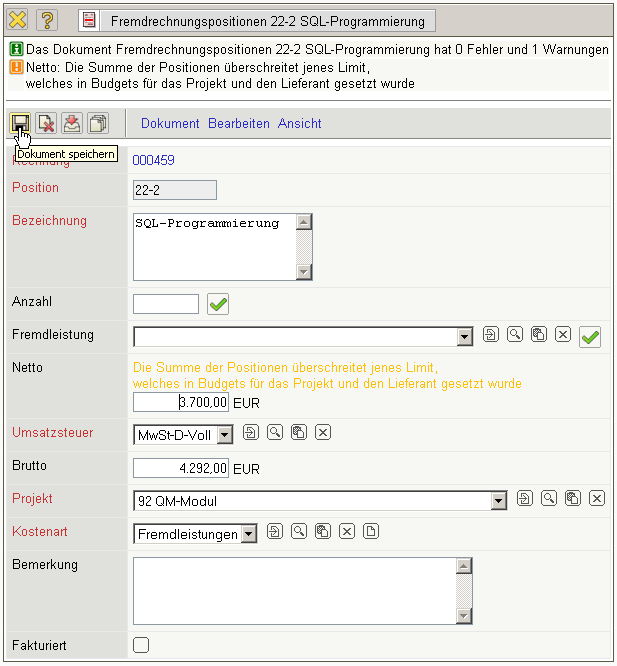
Task: Open the Dokument menu
Action: coord(170,123)
